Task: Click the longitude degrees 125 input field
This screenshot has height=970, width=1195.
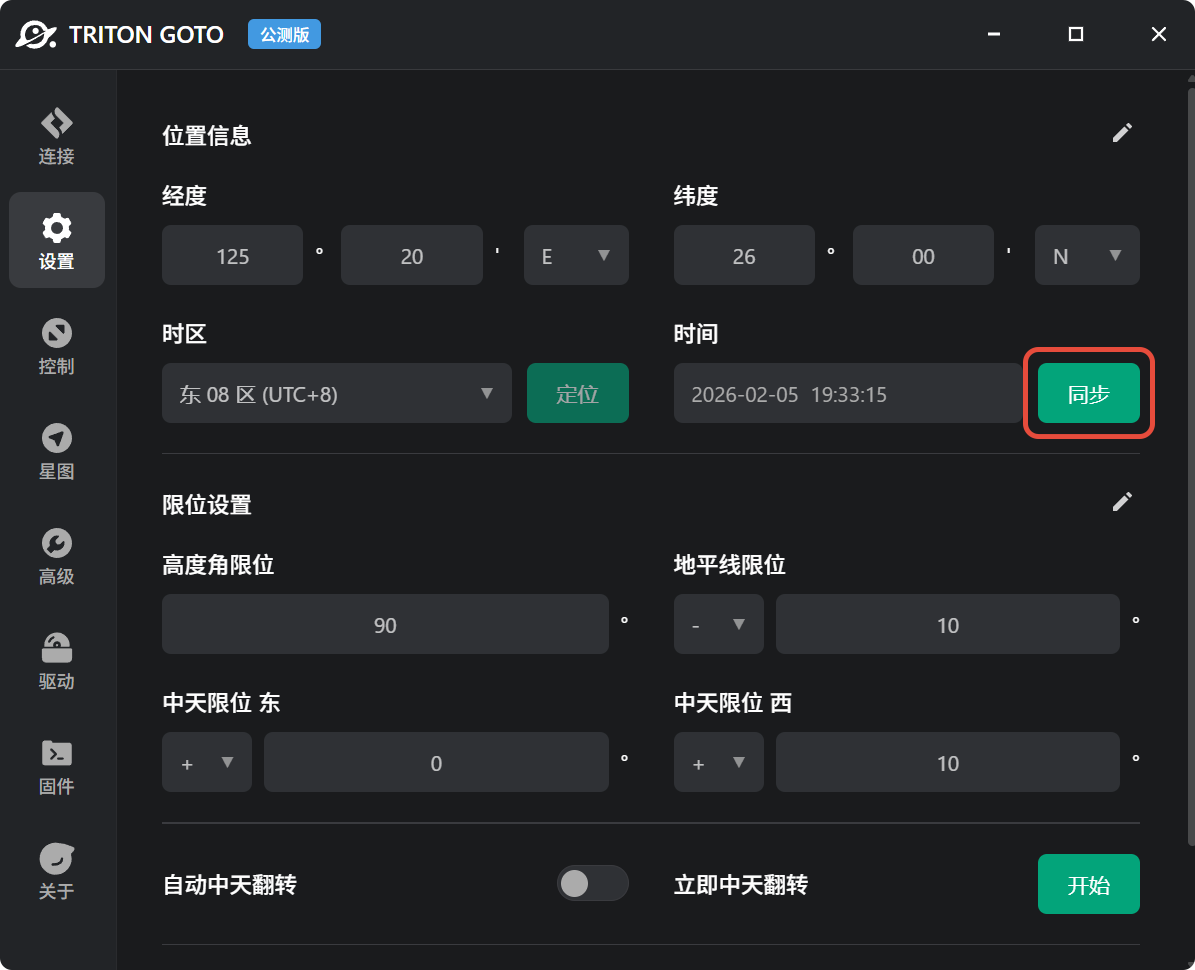Action: click(232, 255)
